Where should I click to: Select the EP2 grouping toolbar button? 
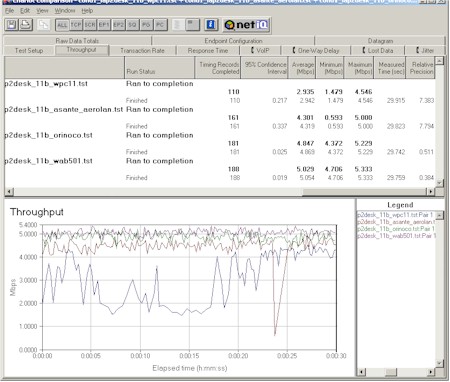[118, 25]
